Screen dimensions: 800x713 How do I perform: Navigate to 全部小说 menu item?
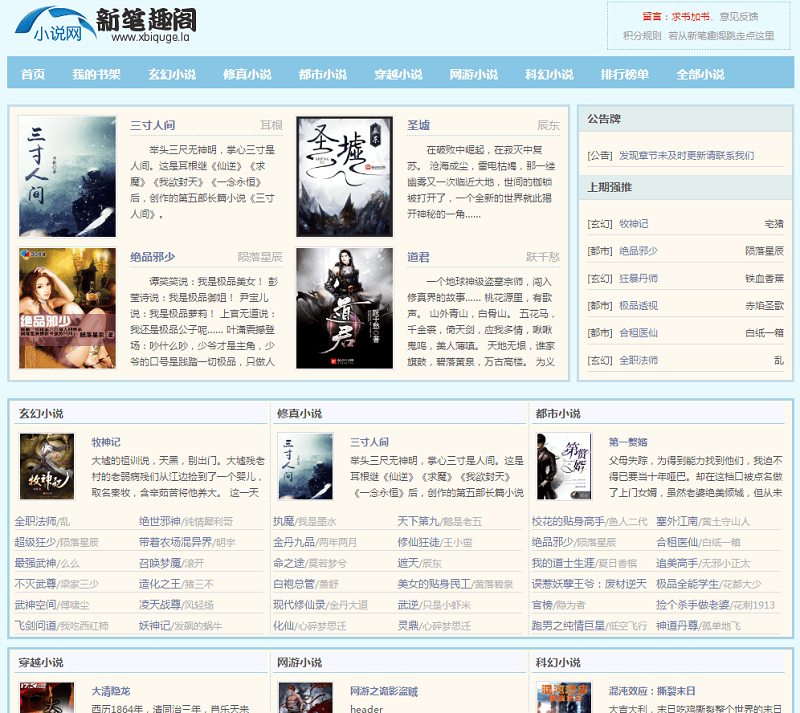click(700, 74)
